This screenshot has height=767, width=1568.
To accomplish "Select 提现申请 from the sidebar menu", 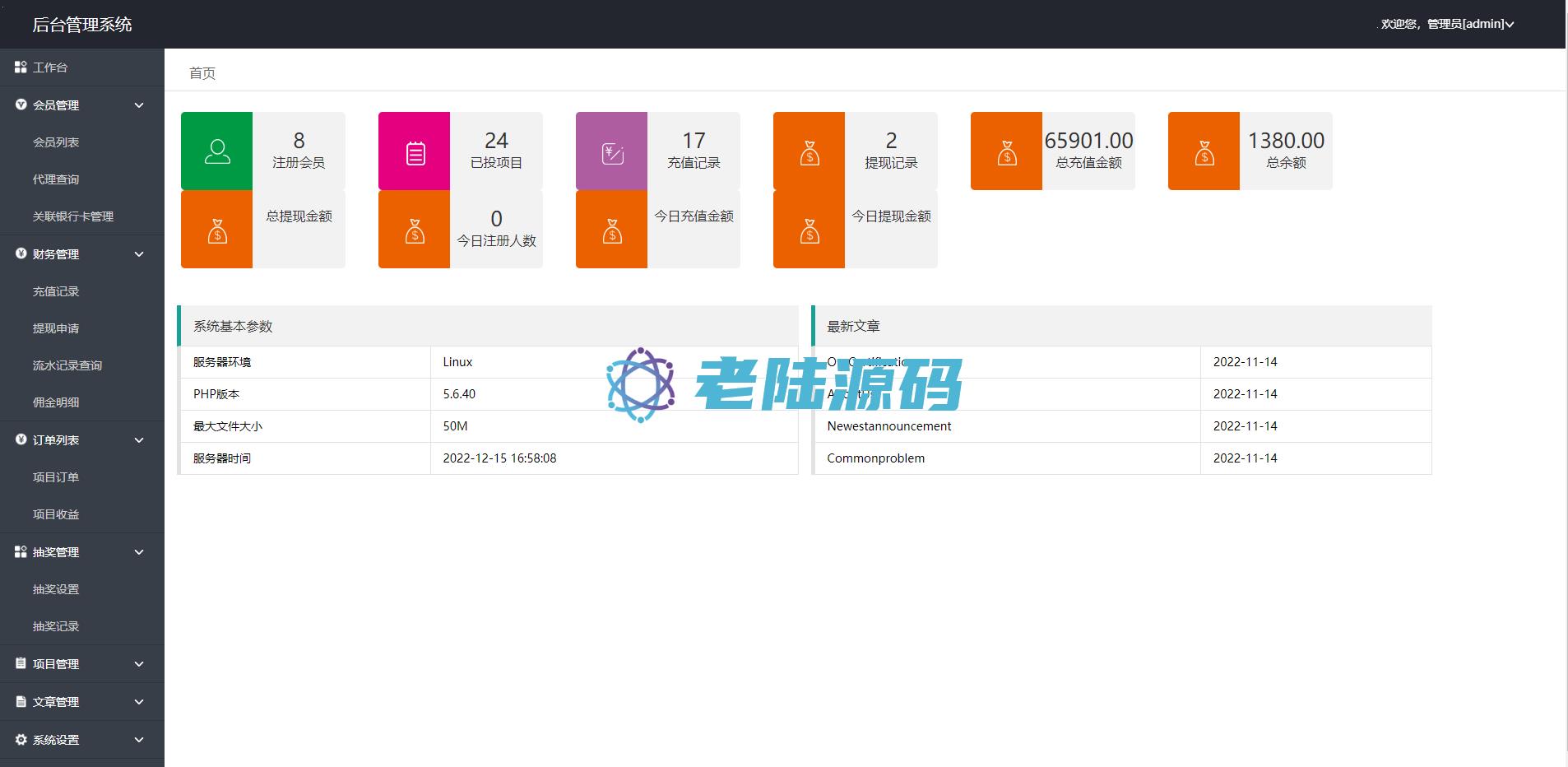I will [56, 328].
